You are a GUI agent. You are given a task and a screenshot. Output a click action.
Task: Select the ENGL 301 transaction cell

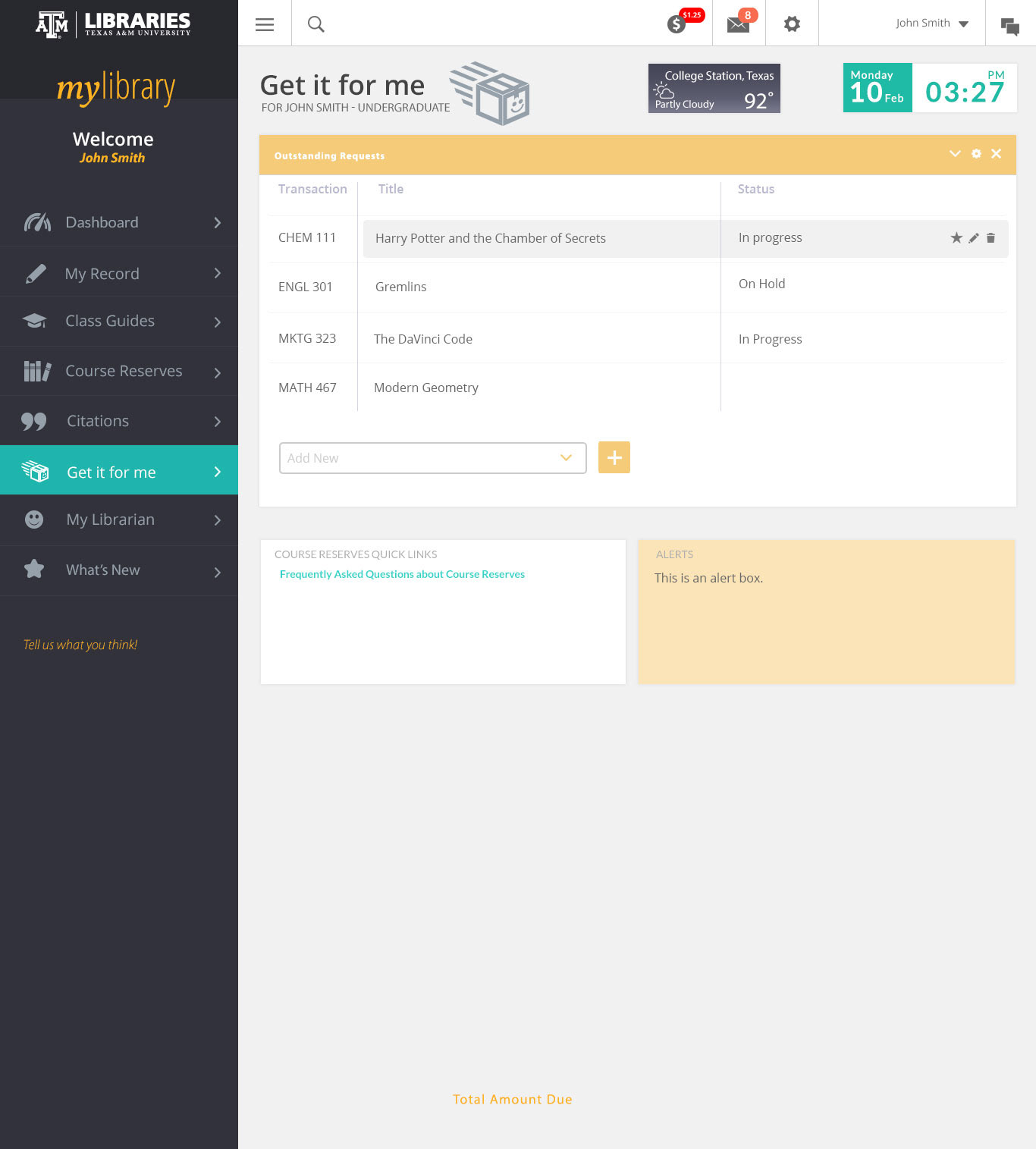click(x=305, y=287)
